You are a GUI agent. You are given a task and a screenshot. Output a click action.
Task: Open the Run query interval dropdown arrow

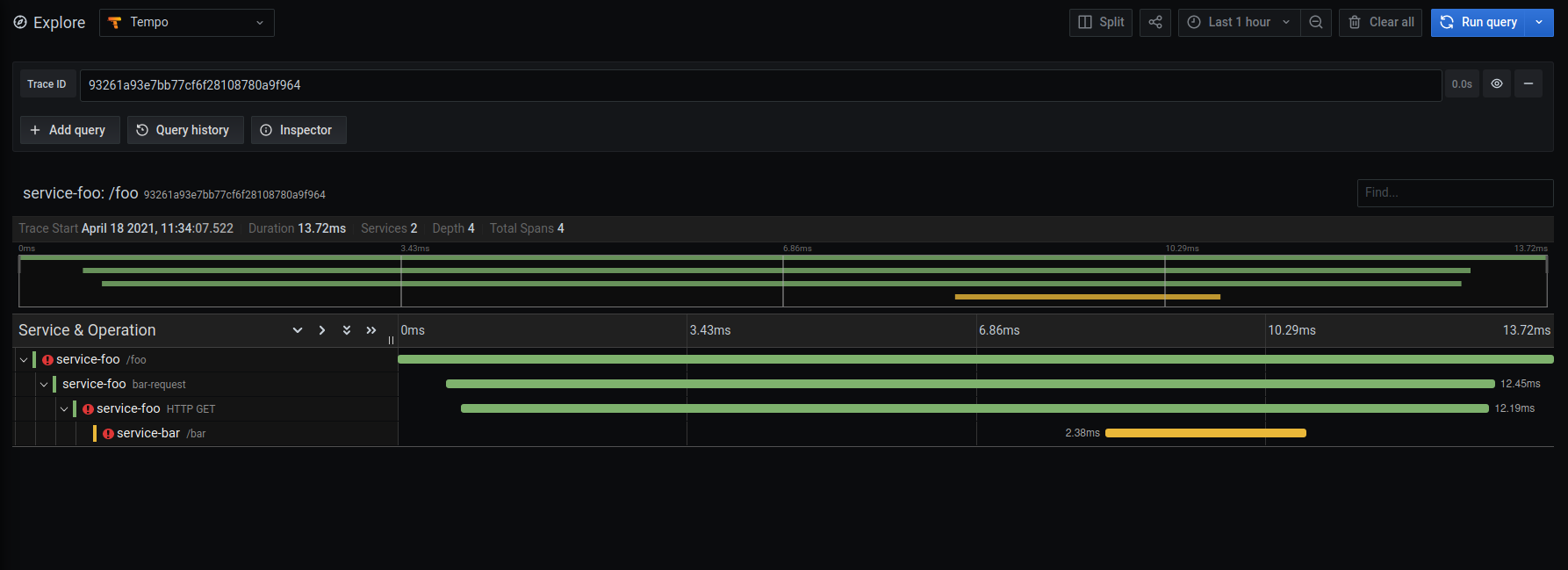[x=1539, y=23]
